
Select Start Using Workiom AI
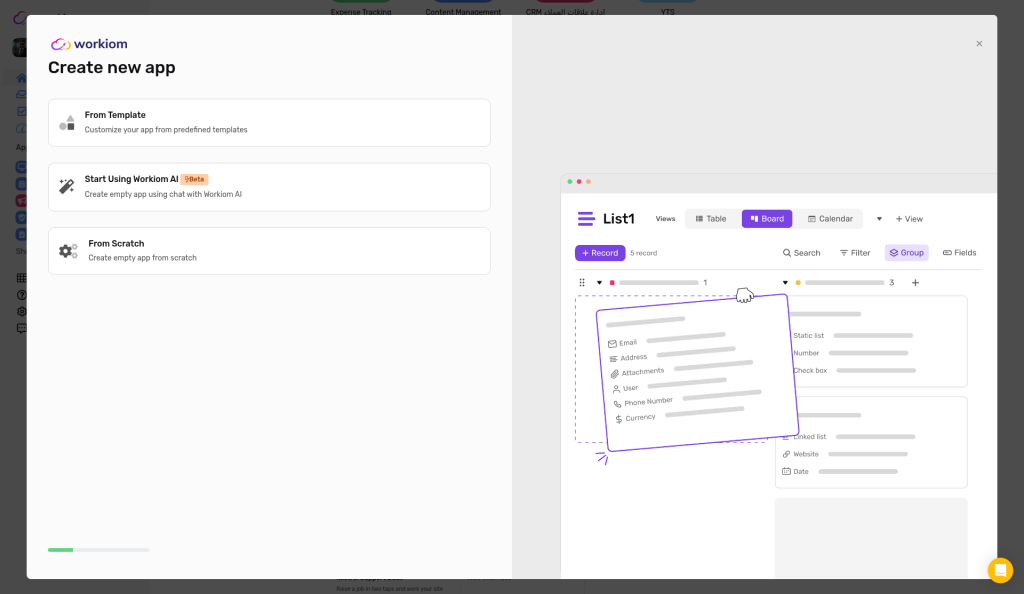click(269, 187)
